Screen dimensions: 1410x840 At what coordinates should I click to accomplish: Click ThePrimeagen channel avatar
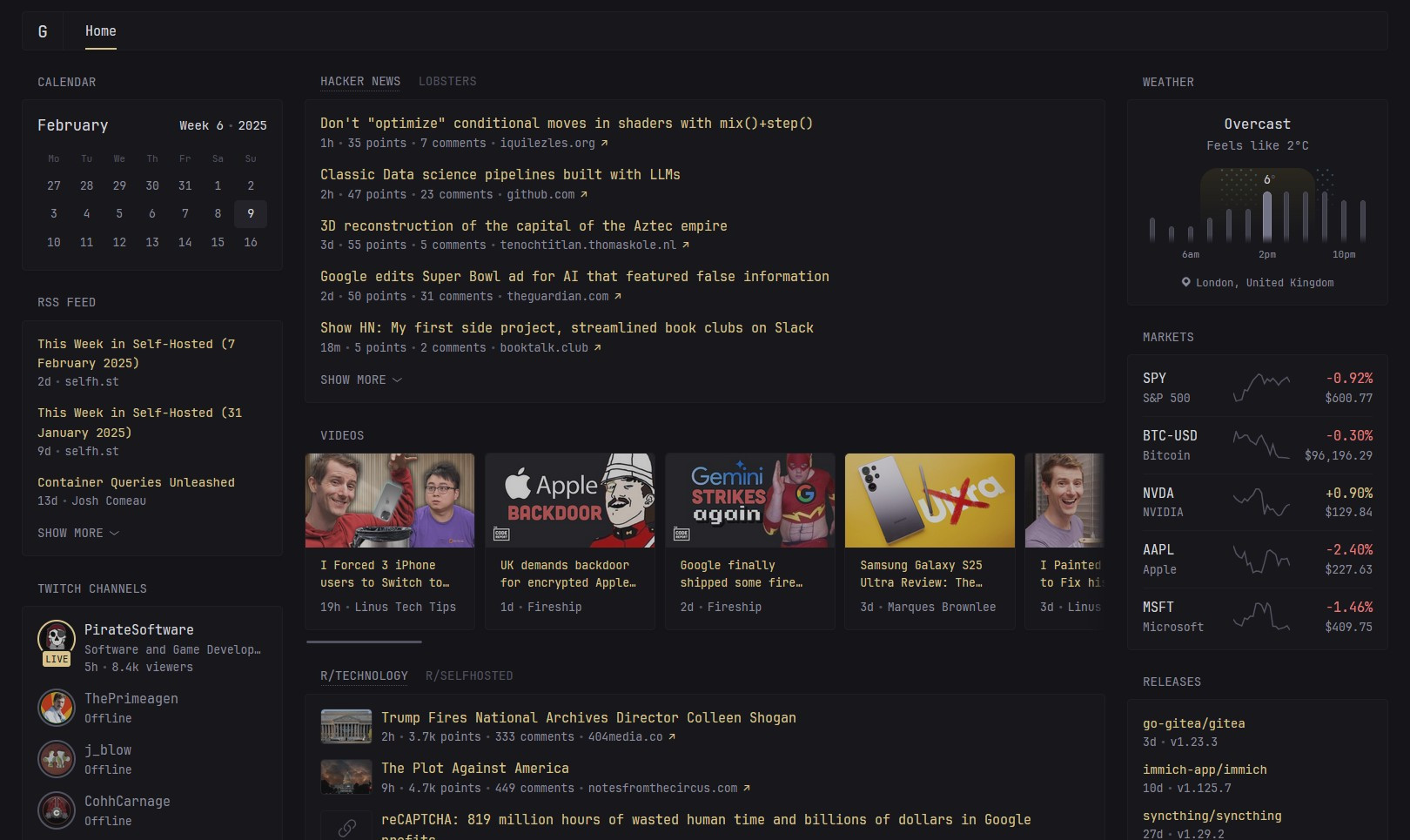click(57, 708)
